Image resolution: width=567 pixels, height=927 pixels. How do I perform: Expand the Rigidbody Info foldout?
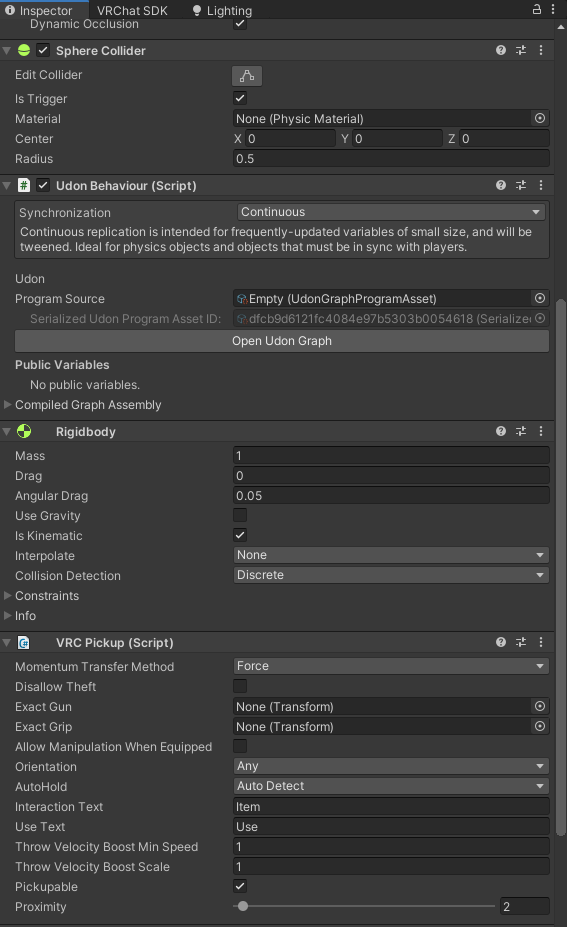click(x=8, y=615)
